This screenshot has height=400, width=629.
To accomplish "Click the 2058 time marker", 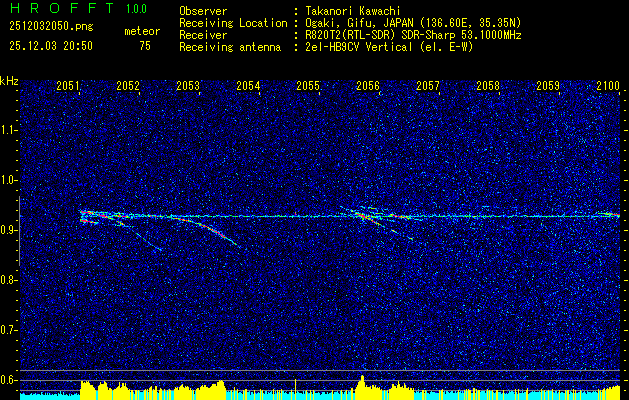I will [x=488, y=86].
